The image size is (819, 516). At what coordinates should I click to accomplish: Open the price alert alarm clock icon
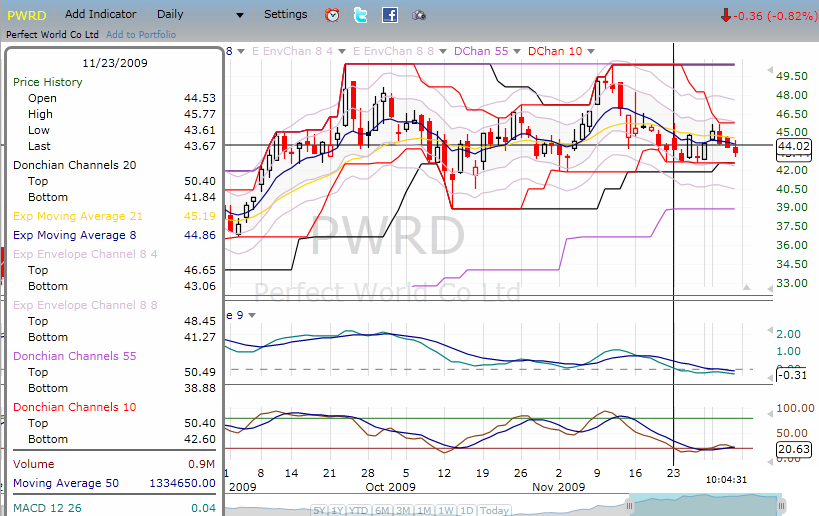point(332,15)
